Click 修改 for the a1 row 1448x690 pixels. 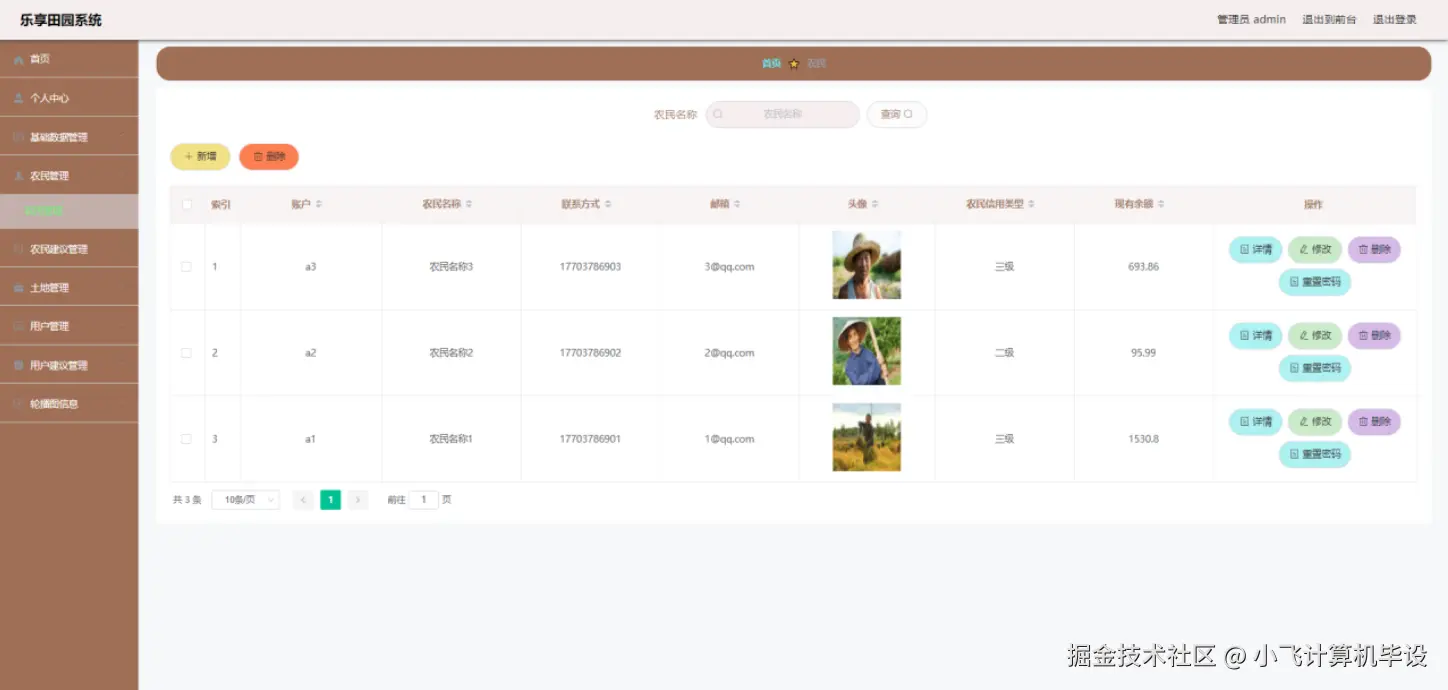[1315, 421]
